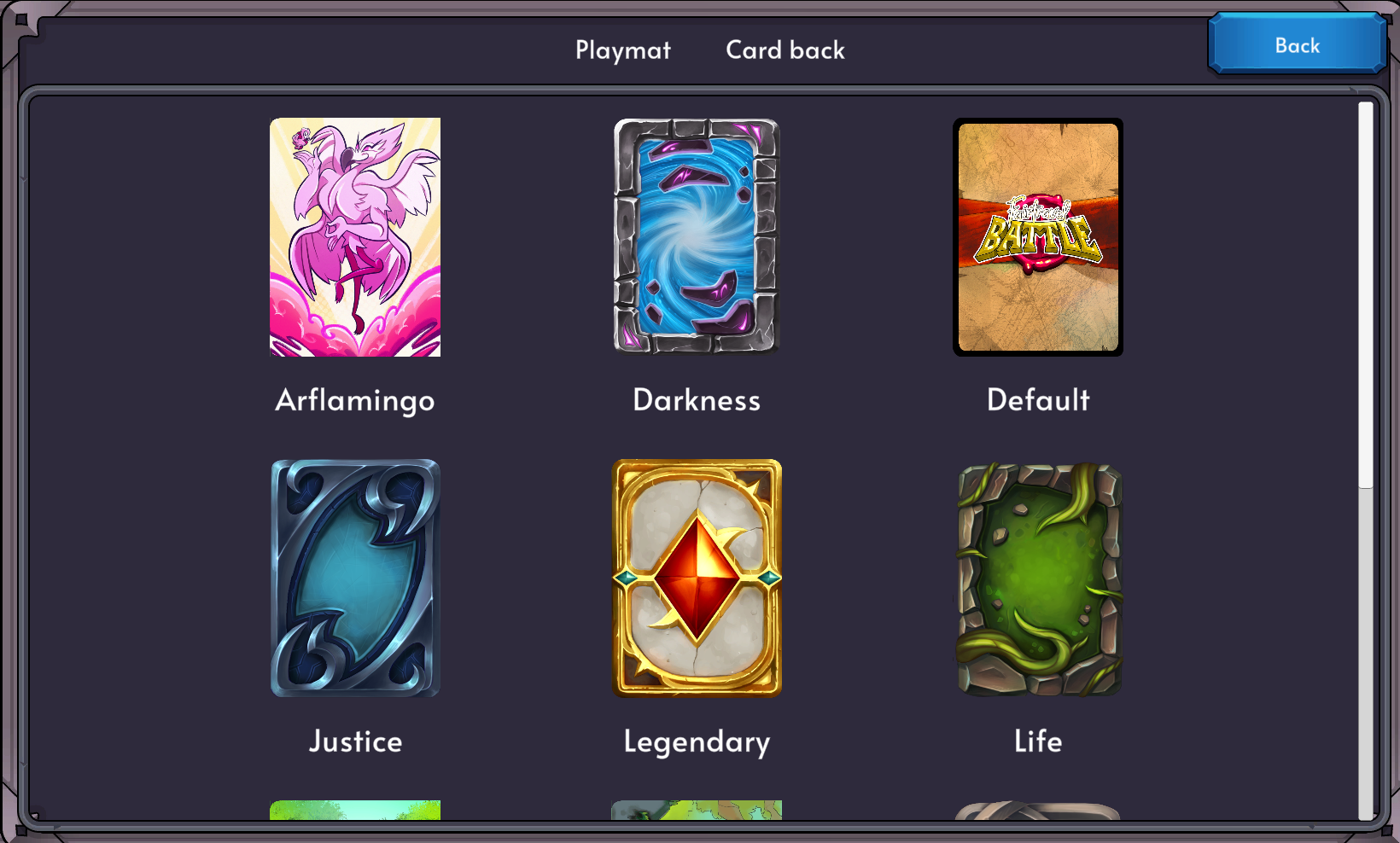
Task: Choose the Legendary red gem card back
Action: coord(697,578)
